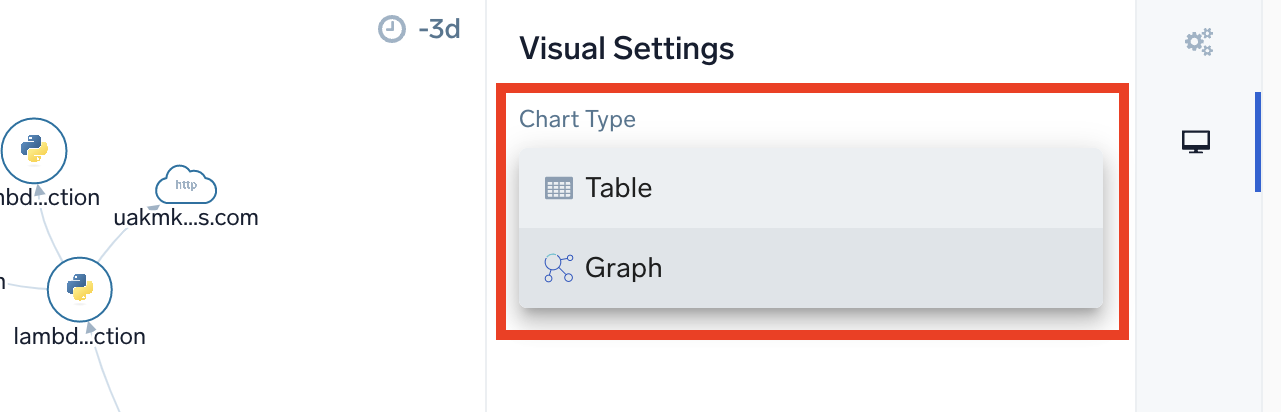The height and width of the screenshot is (412, 1281).
Task: Click the table grid icon
Action: pyautogui.click(x=559, y=188)
